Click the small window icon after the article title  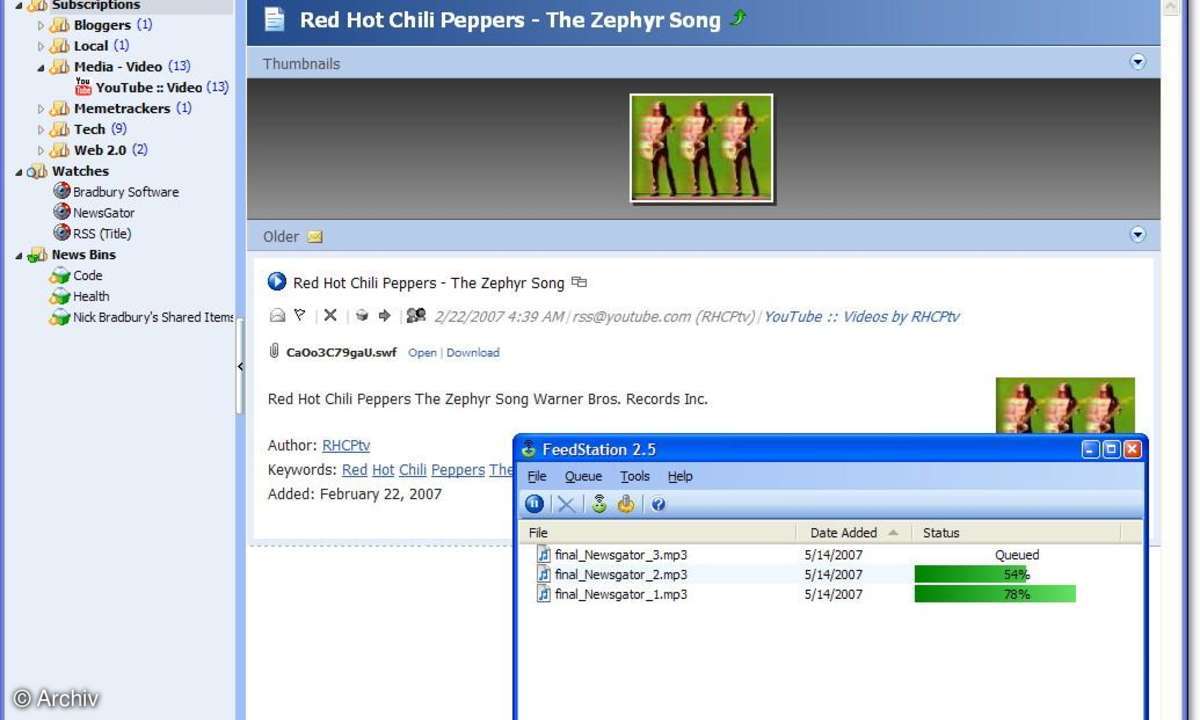coord(579,283)
